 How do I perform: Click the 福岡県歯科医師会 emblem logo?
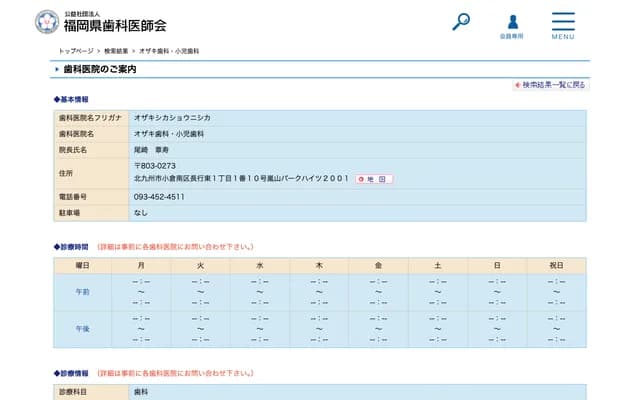pyautogui.click(x=46, y=22)
